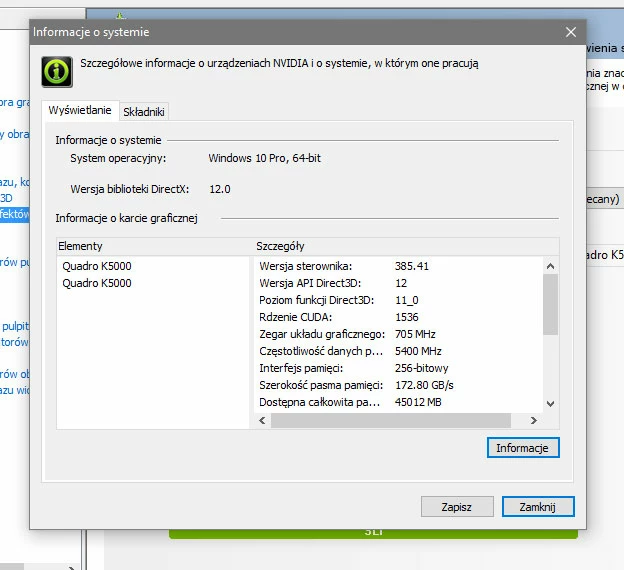This screenshot has width=624, height=570.
Task: Click the Informacje button
Action: 523,448
